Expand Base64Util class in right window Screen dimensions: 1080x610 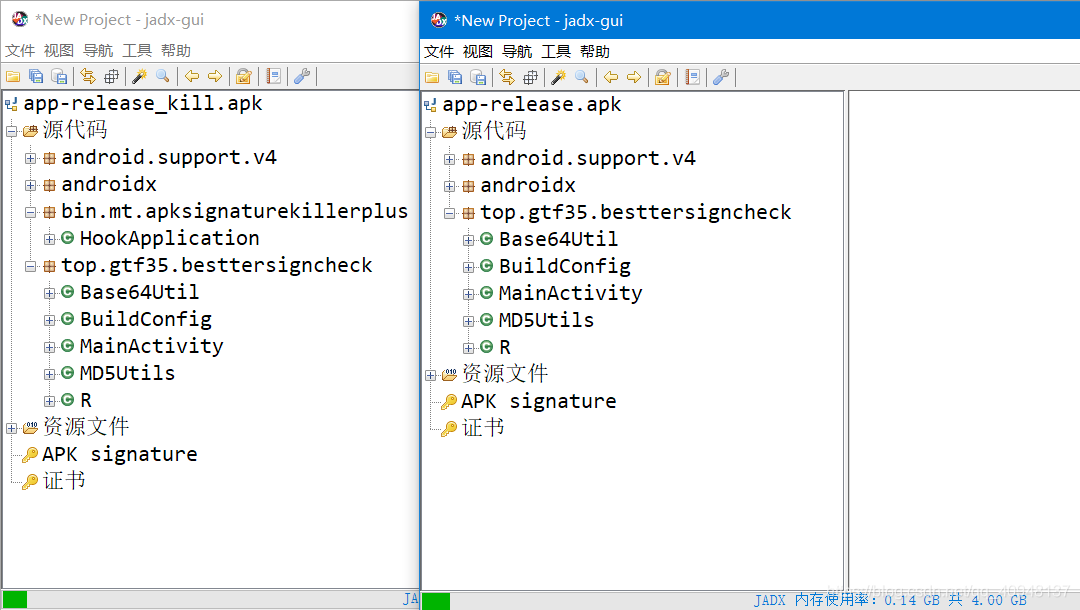click(x=468, y=240)
